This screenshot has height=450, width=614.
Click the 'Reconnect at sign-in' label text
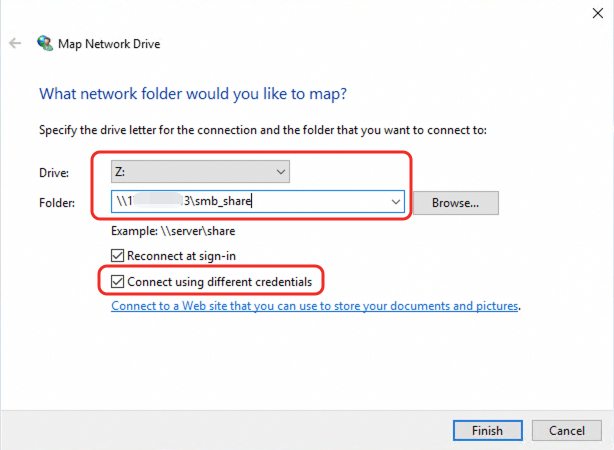[181, 256]
